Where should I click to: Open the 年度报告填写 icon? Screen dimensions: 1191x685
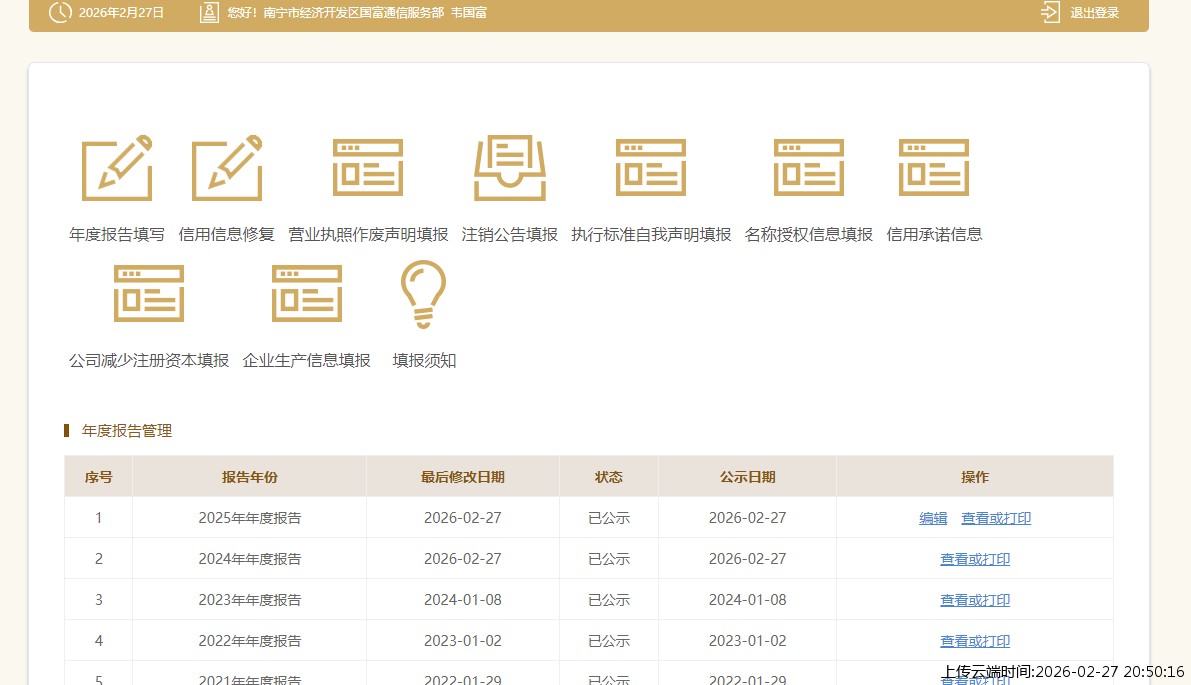(x=117, y=168)
